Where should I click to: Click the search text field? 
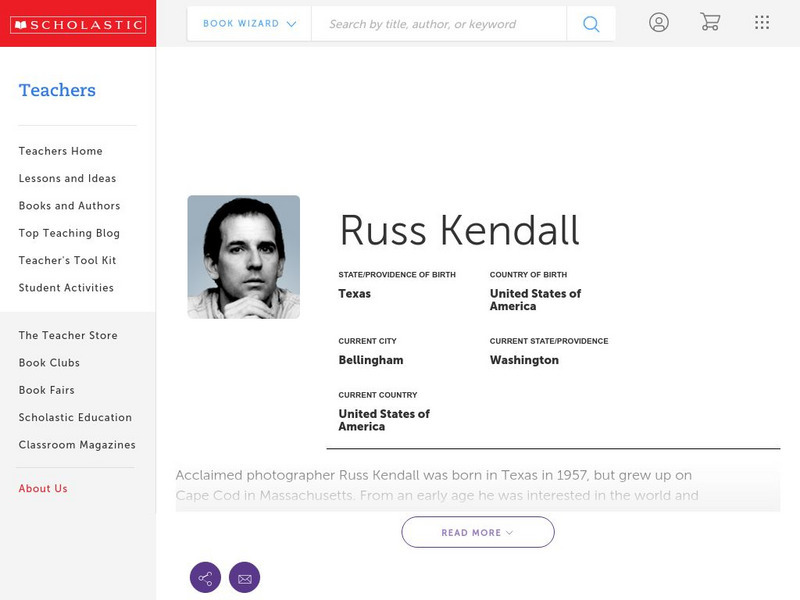[438, 24]
